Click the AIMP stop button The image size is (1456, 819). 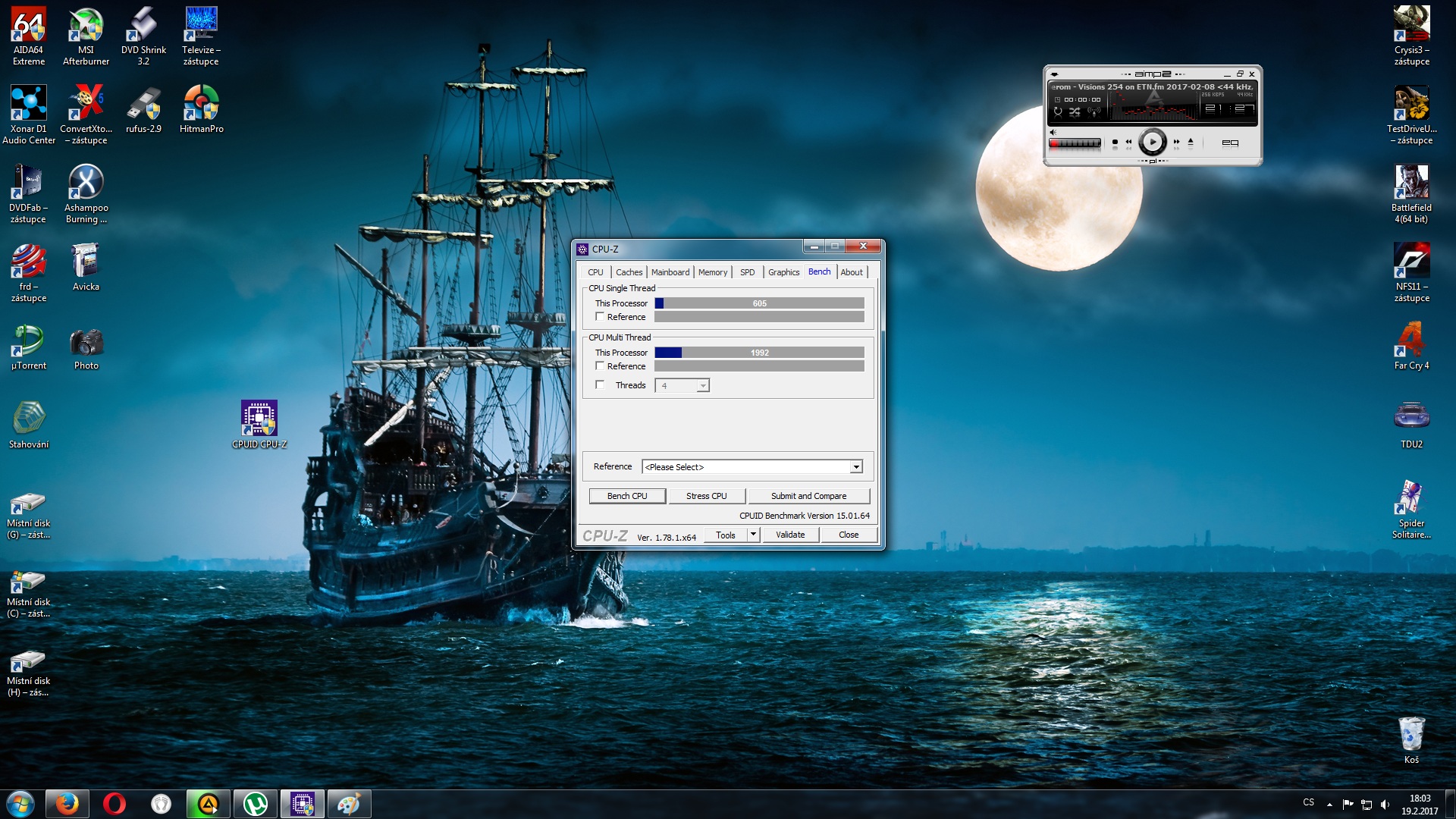1115,142
